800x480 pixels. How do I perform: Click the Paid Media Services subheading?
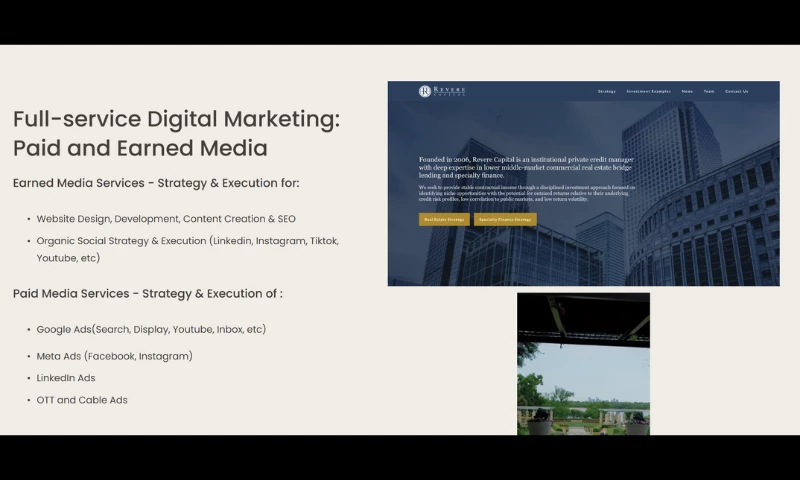click(148, 293)
